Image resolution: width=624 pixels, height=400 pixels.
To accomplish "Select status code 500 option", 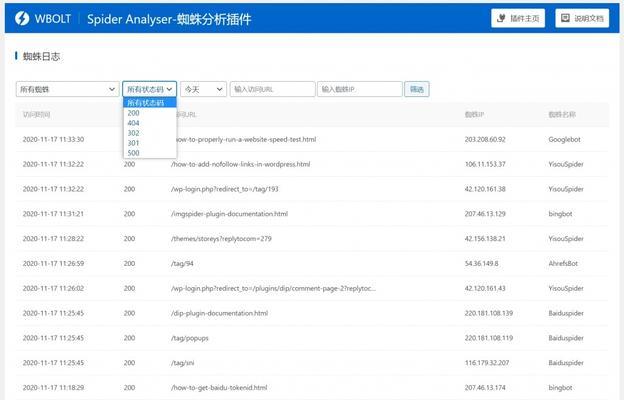I will click(x=150, y=153).
